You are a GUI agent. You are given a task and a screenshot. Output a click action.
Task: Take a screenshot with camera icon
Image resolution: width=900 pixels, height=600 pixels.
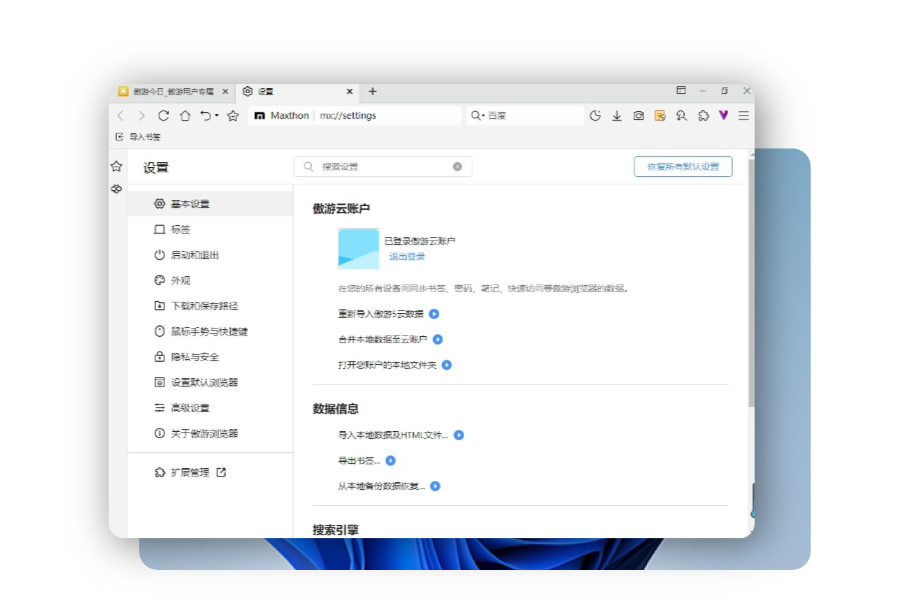[638, 115]
